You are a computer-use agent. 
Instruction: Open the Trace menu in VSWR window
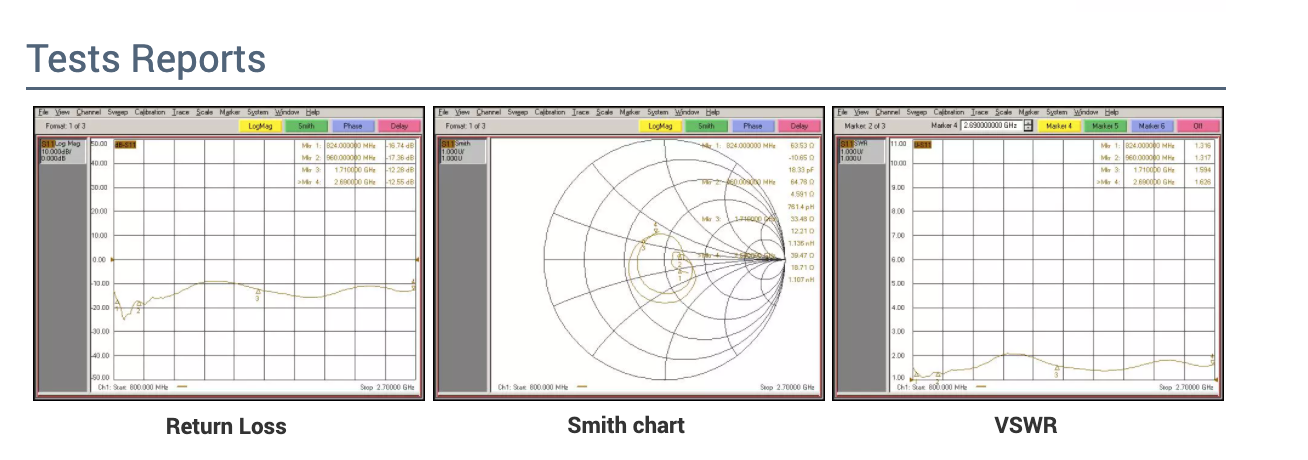(x=979, y=112)
